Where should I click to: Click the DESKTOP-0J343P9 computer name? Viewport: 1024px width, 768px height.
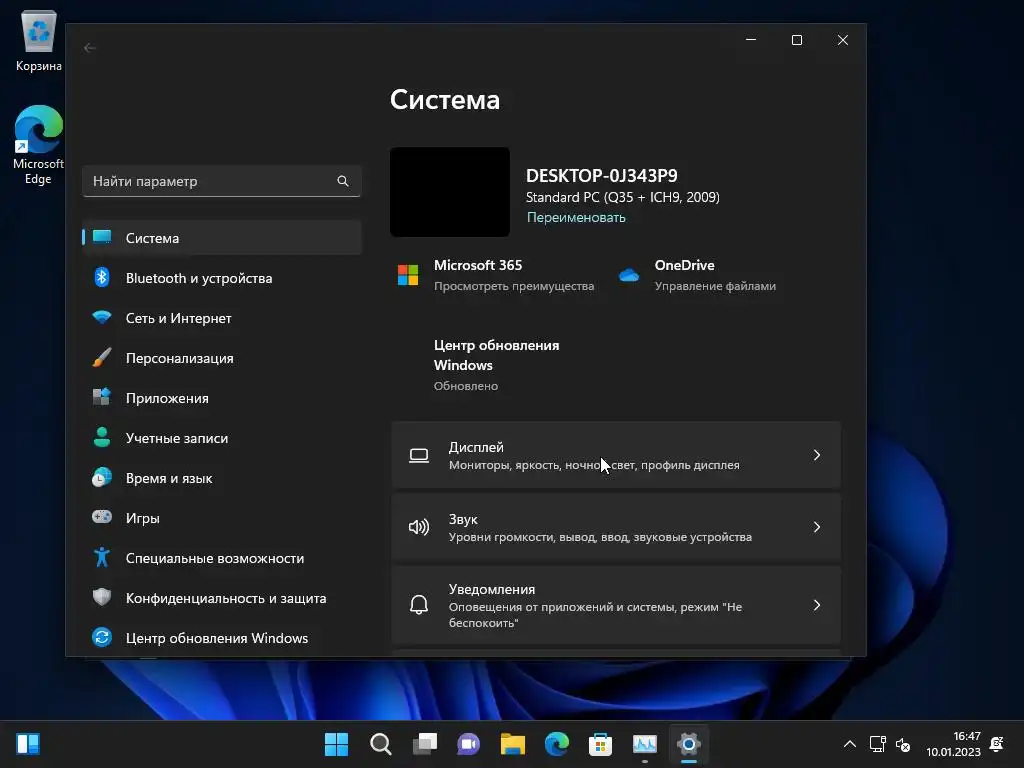[x=601, y=176]
